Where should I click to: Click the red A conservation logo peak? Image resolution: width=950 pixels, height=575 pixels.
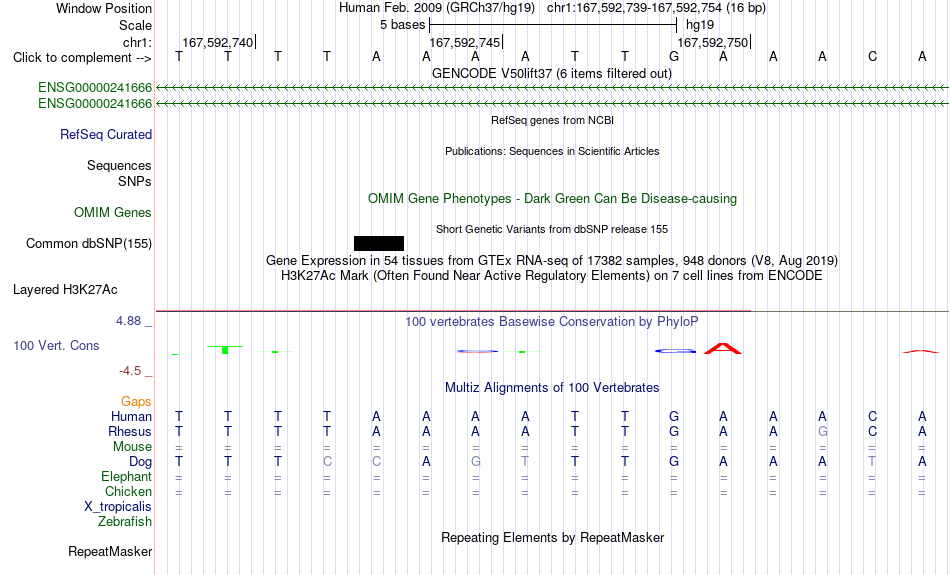(723, 348)
